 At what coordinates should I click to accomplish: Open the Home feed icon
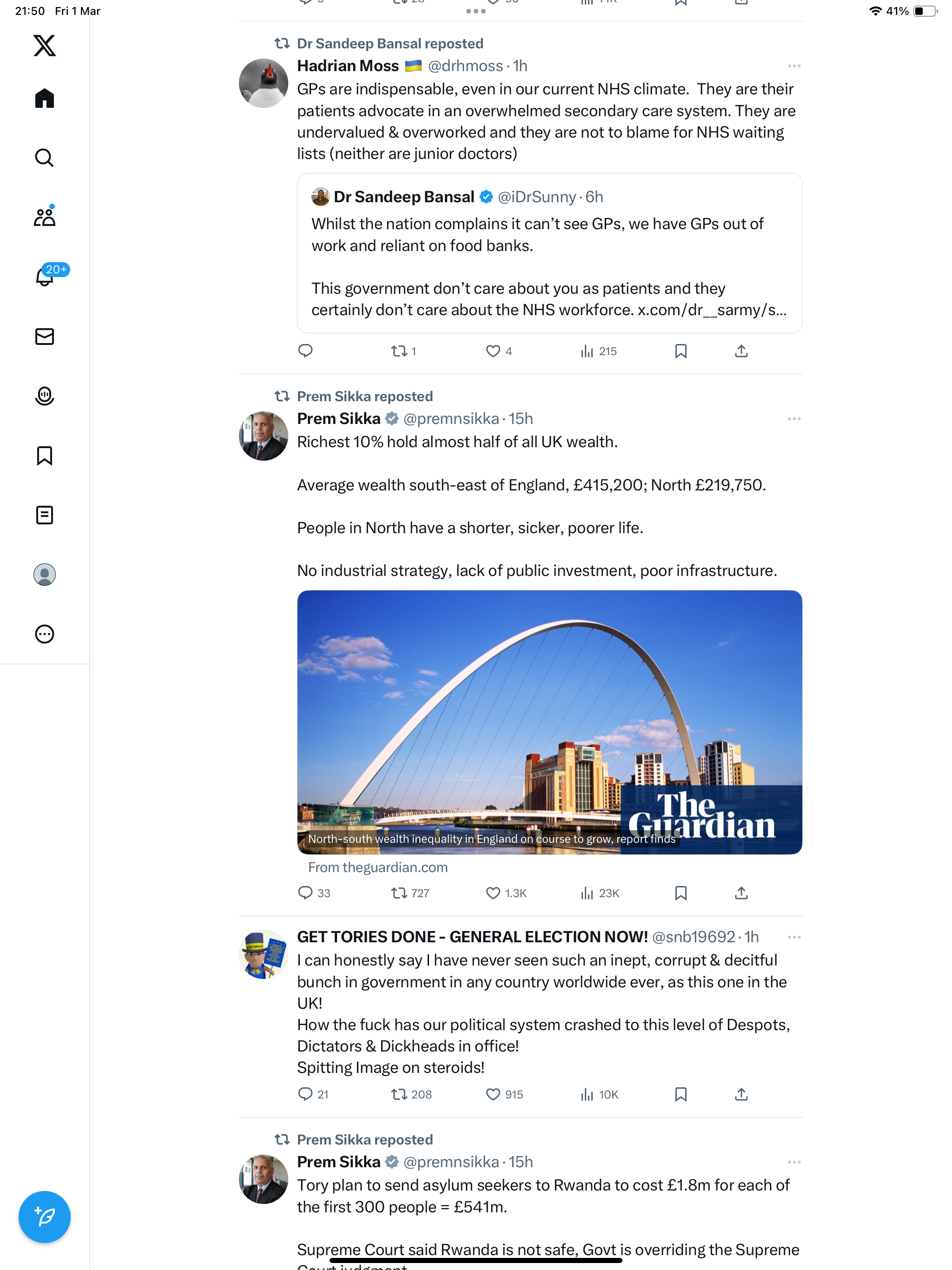click(x=44, y=98)
